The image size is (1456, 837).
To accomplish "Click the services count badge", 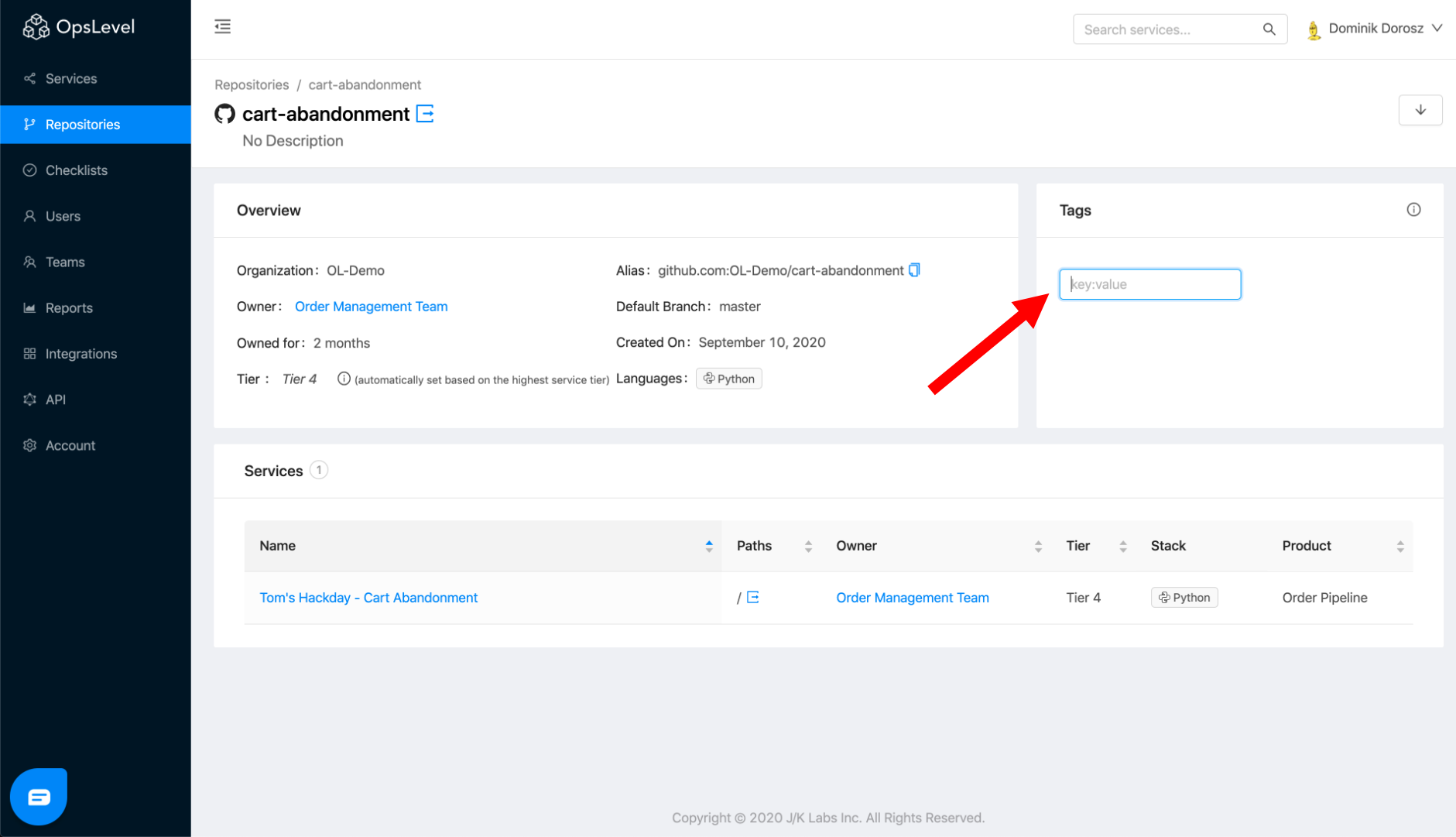I will 319,470.
